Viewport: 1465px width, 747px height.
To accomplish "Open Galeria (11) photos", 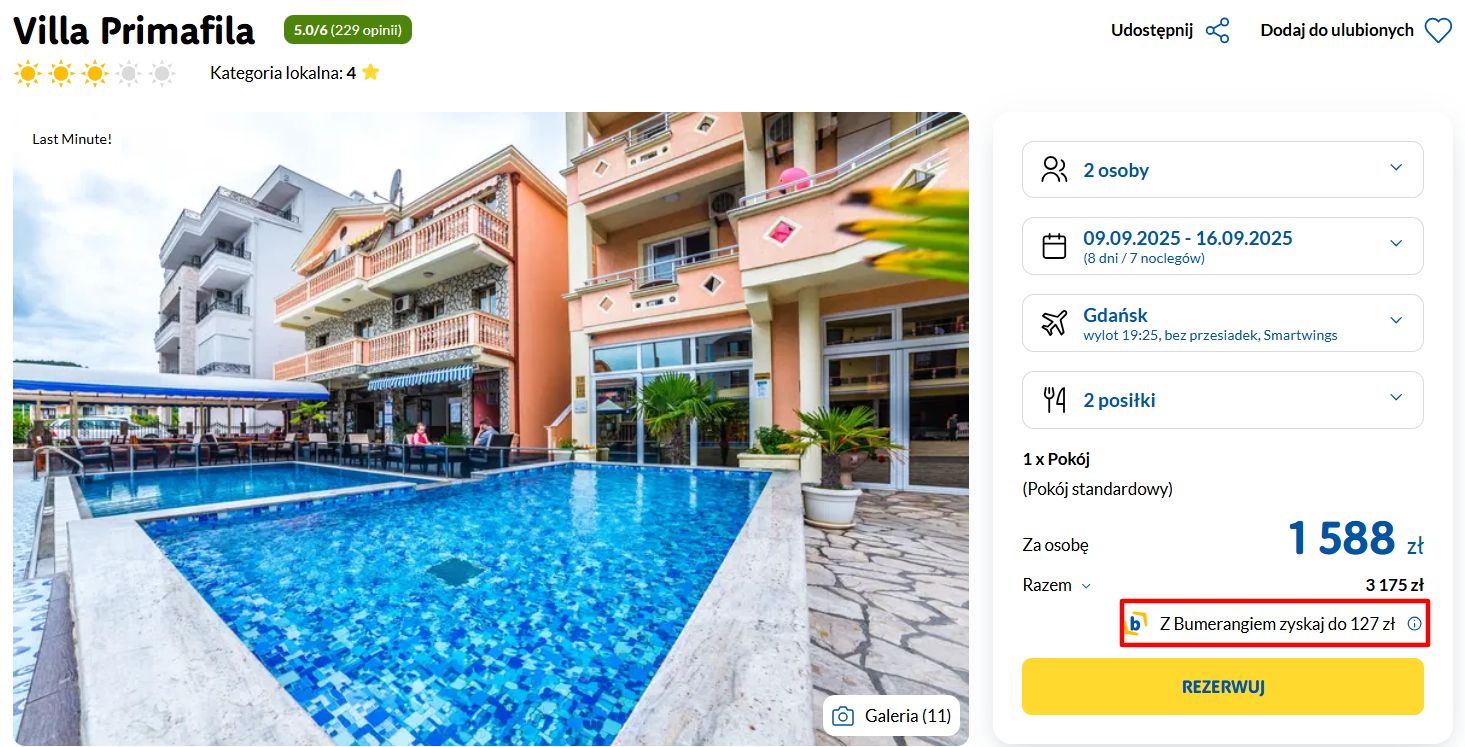I will [x=891, y=716].
